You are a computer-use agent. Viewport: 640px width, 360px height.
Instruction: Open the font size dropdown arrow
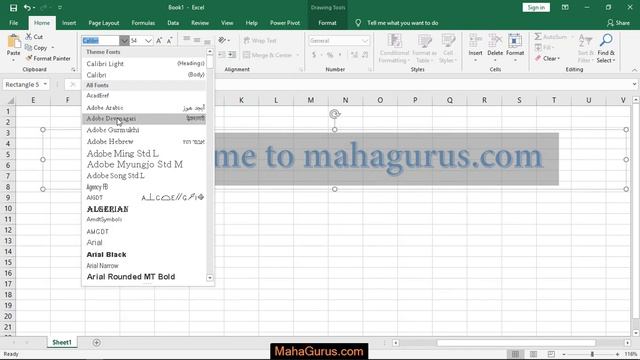click(148, 40)
